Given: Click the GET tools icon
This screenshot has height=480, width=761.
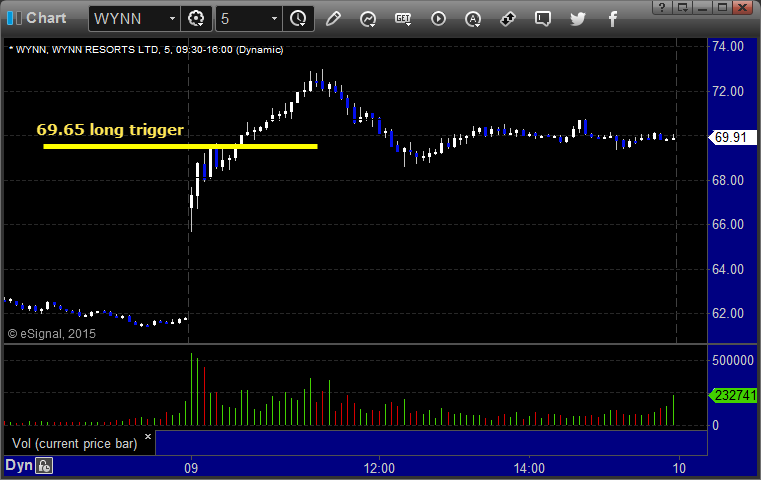Looking at the screenshot, I should point(403,19).
